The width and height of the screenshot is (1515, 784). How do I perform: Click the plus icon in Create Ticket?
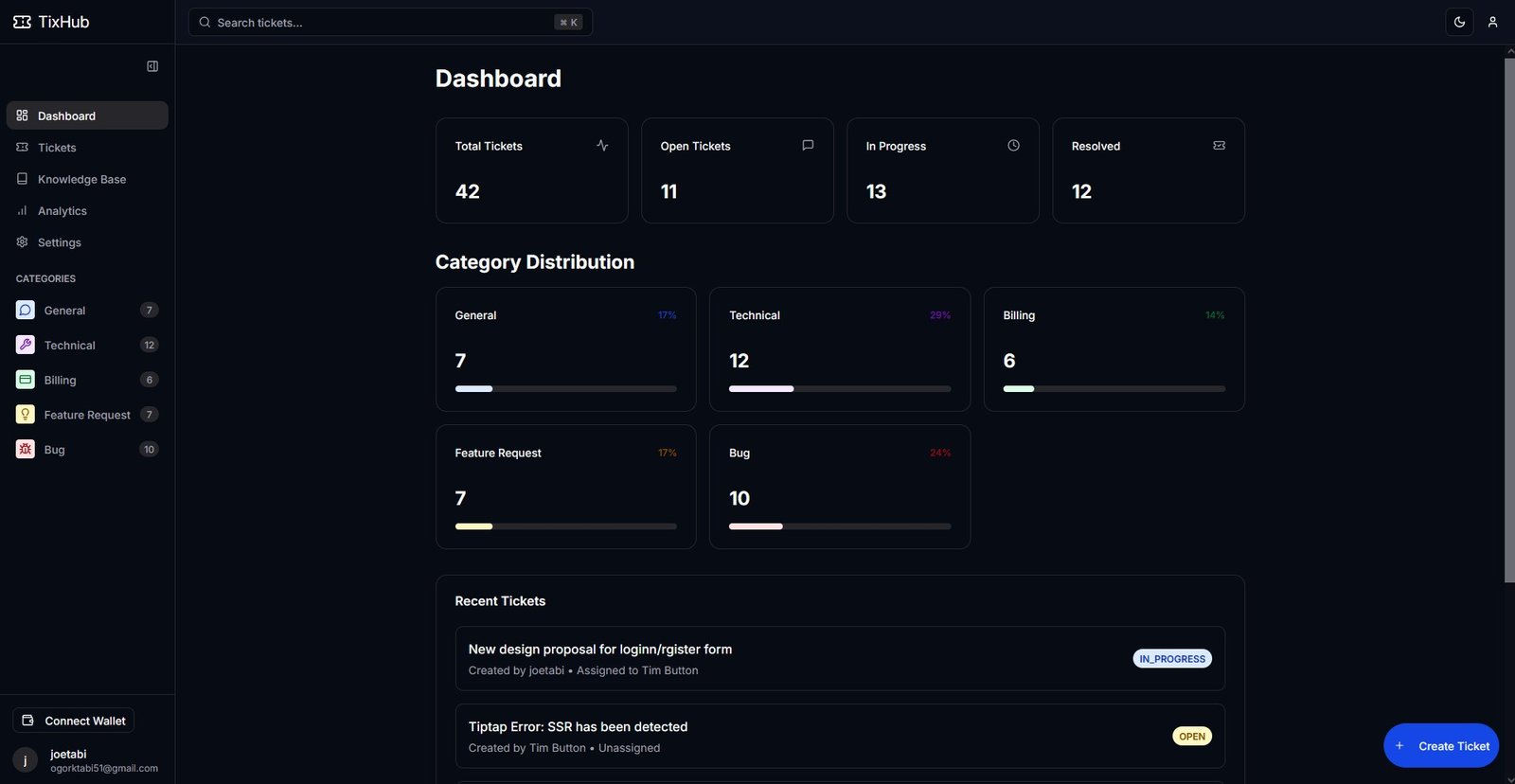(x=1399, y=746)
